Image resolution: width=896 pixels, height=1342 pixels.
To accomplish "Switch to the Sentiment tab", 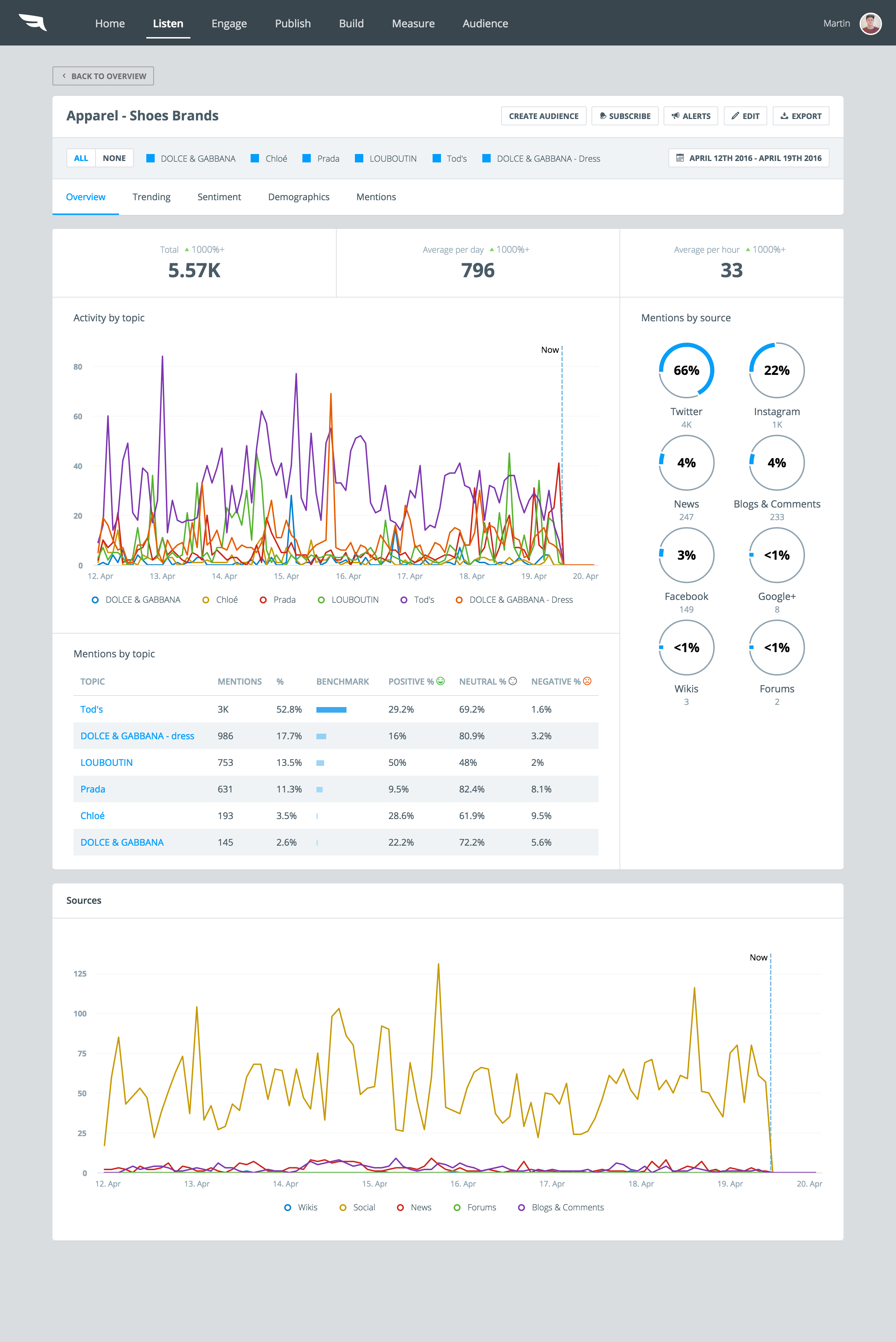I will click(219, 197).
